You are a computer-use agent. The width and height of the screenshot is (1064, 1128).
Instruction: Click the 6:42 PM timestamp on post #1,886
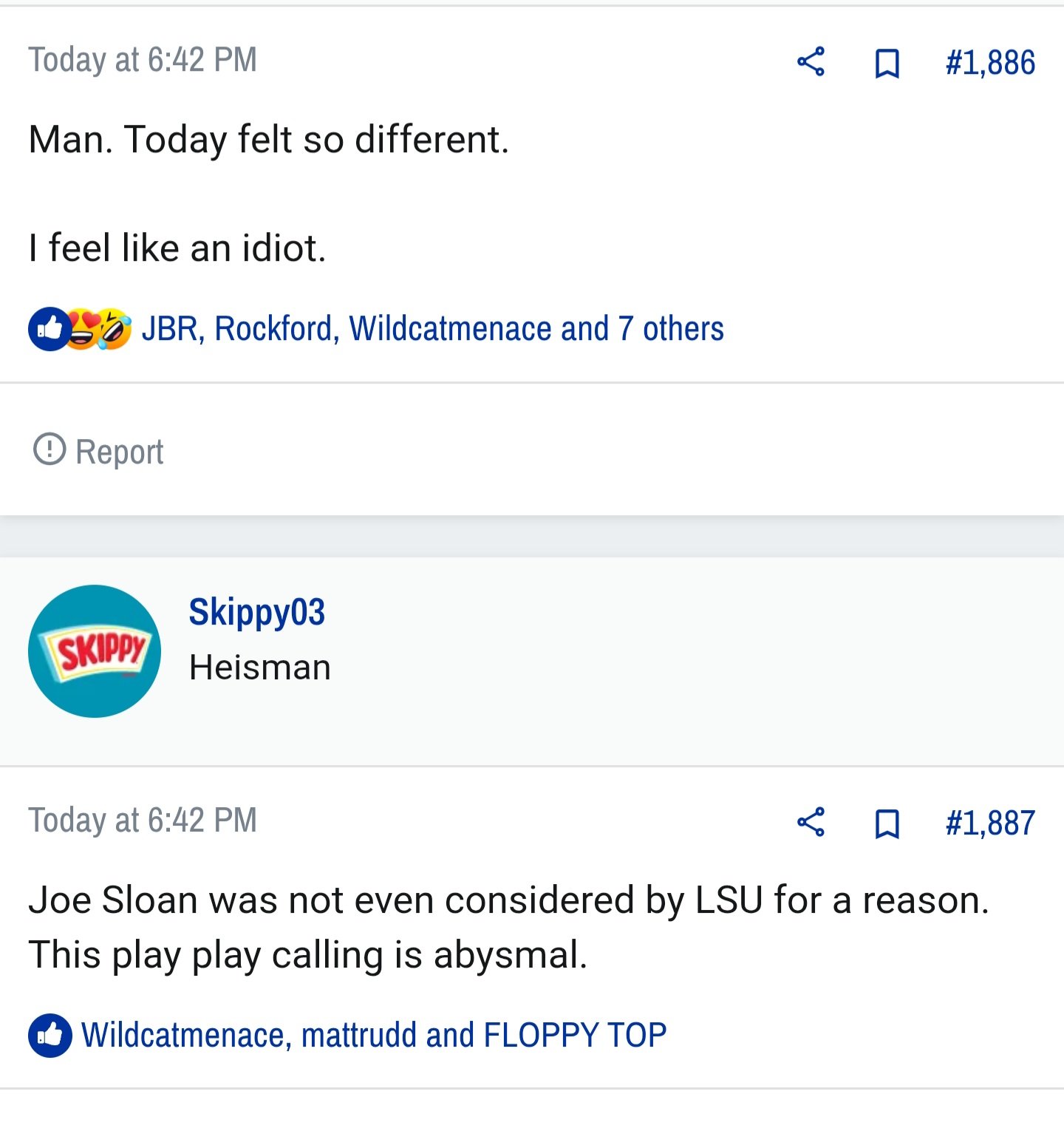(143, 60)
